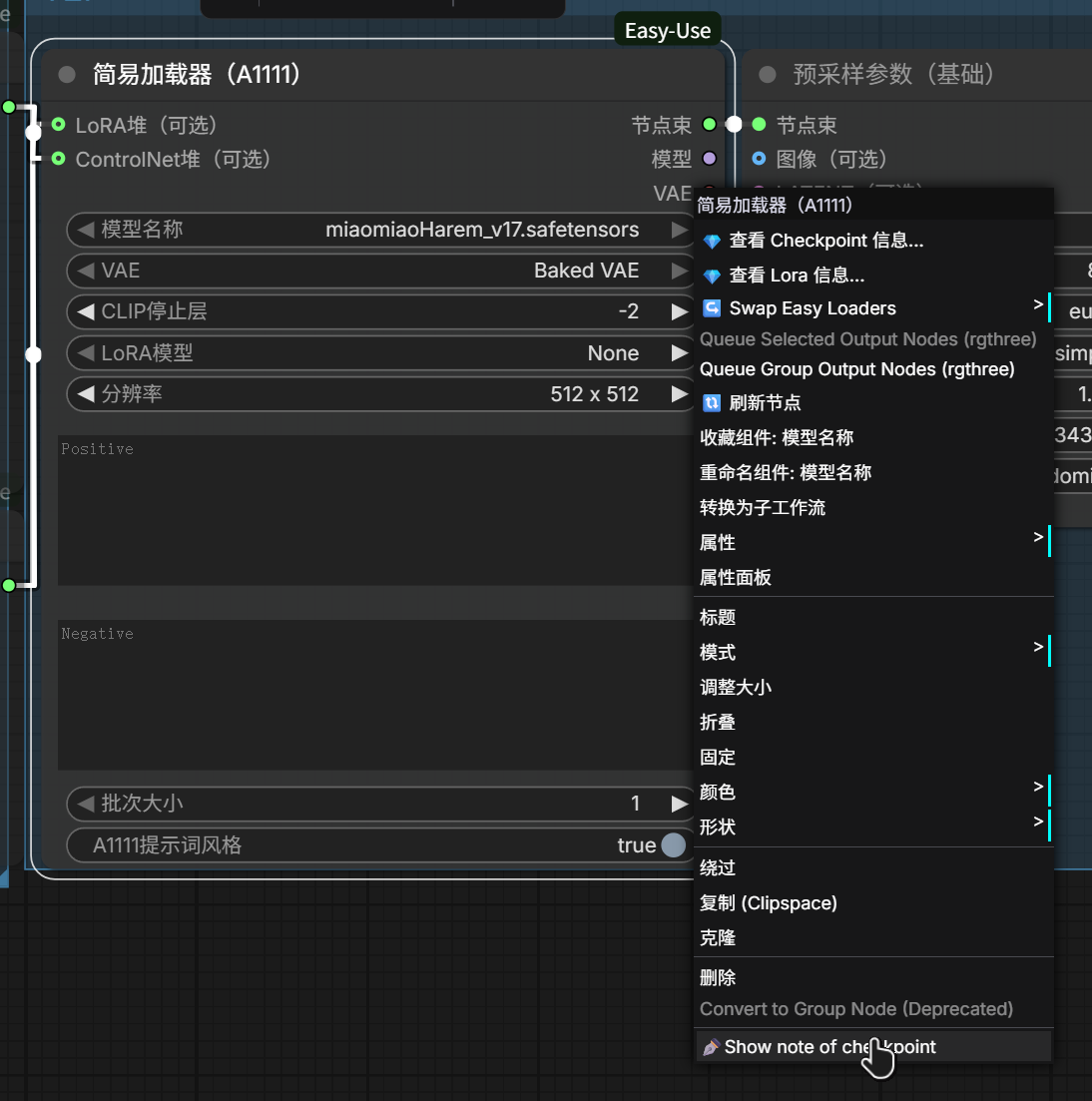Click the 预采样参数 (基础) node title
The image size is (1092, 1101).
(893, 75)
